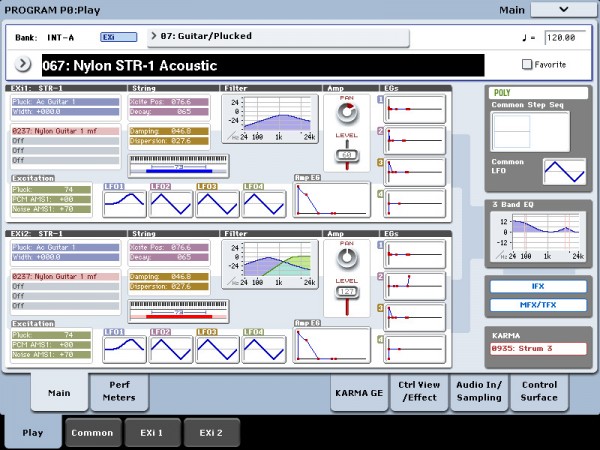The height and width of the screenshot is (450, 600).
Task: Open EXi2 LFO3 triangle waveform
Action: (x=217, y=349)
